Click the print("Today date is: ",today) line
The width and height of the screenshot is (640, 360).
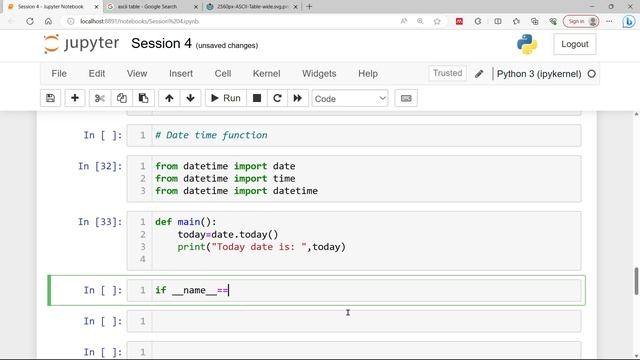tap(262, 247)
